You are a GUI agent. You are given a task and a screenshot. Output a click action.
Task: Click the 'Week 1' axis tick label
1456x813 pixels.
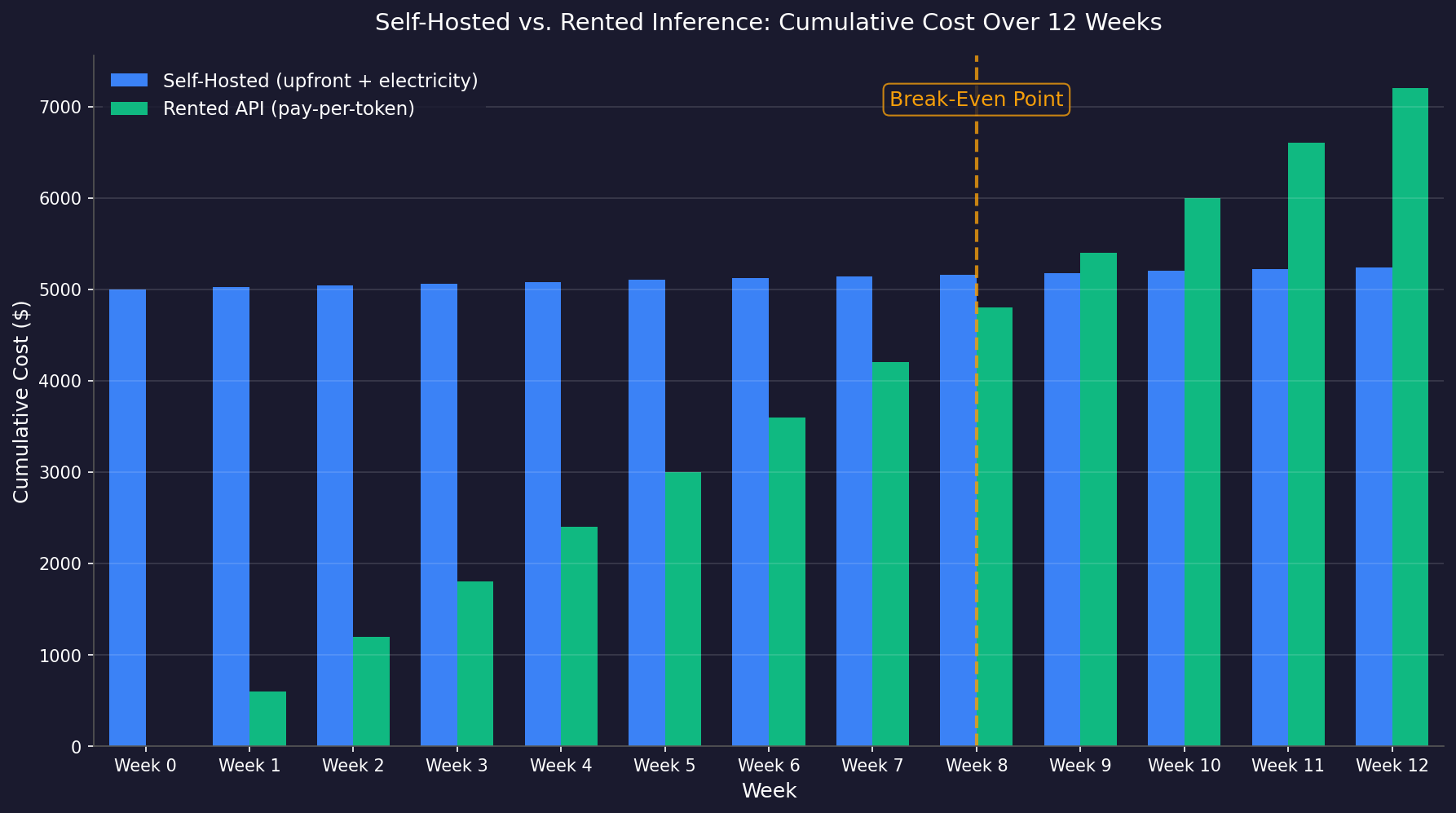point(249,766)
